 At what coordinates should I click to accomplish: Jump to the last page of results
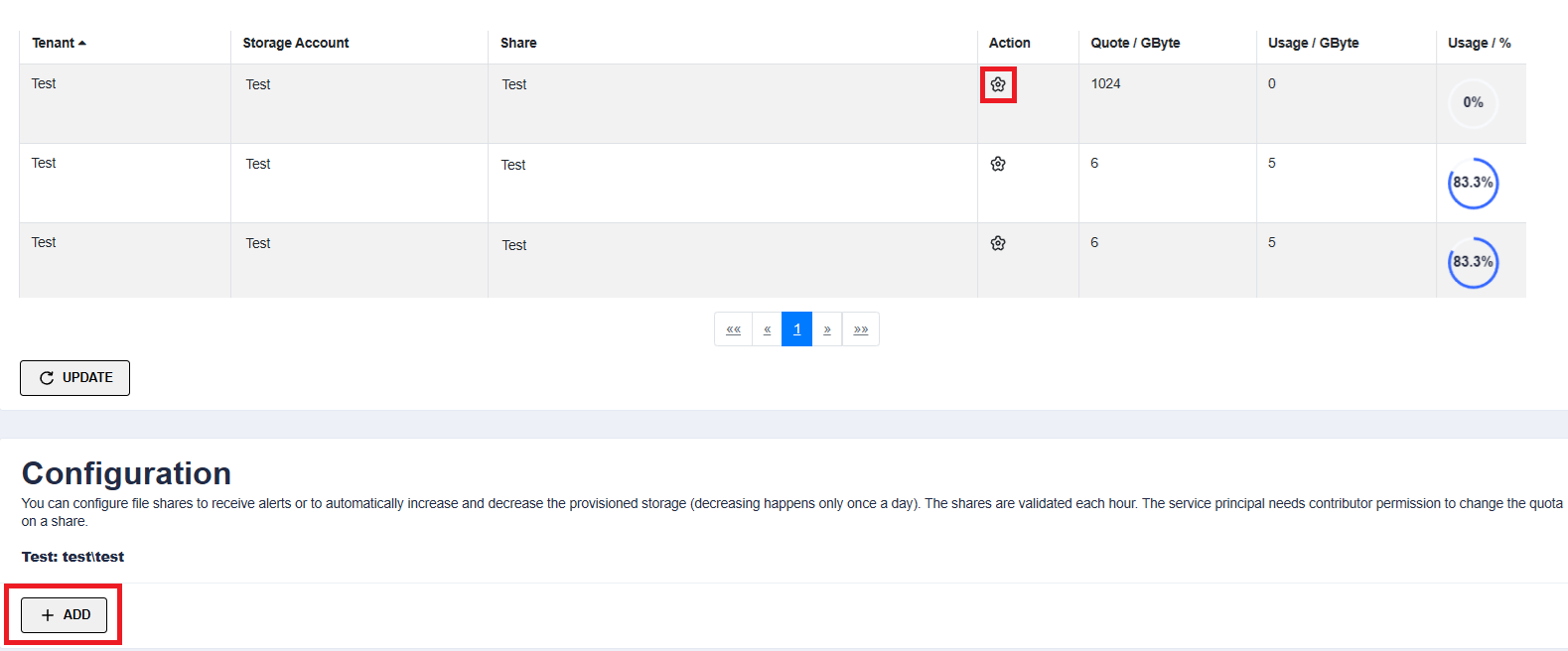(x=861, y=329)
